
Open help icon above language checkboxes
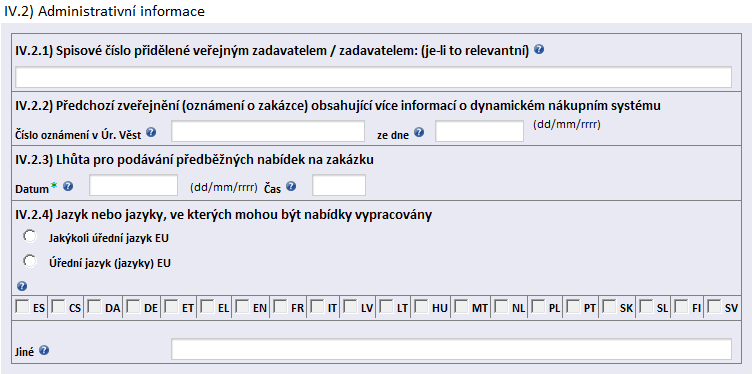click(x=22, y=287)
